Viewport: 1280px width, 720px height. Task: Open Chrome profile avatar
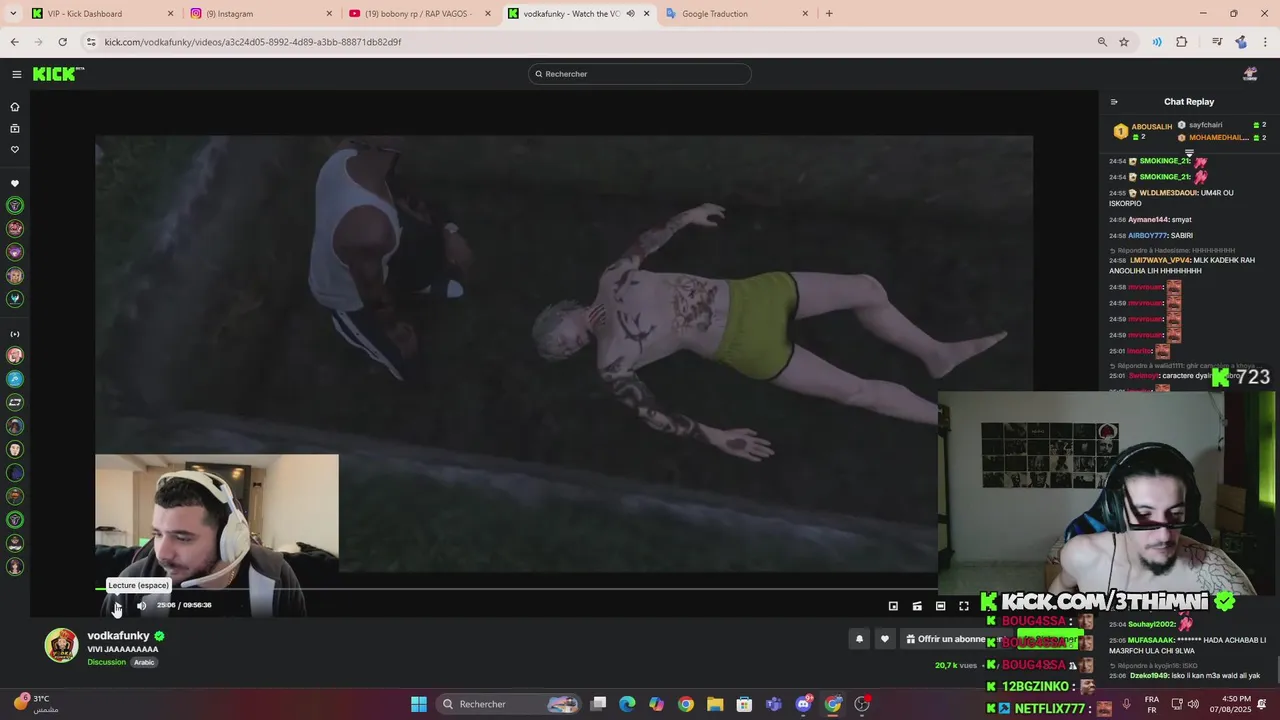(1241, 42)
